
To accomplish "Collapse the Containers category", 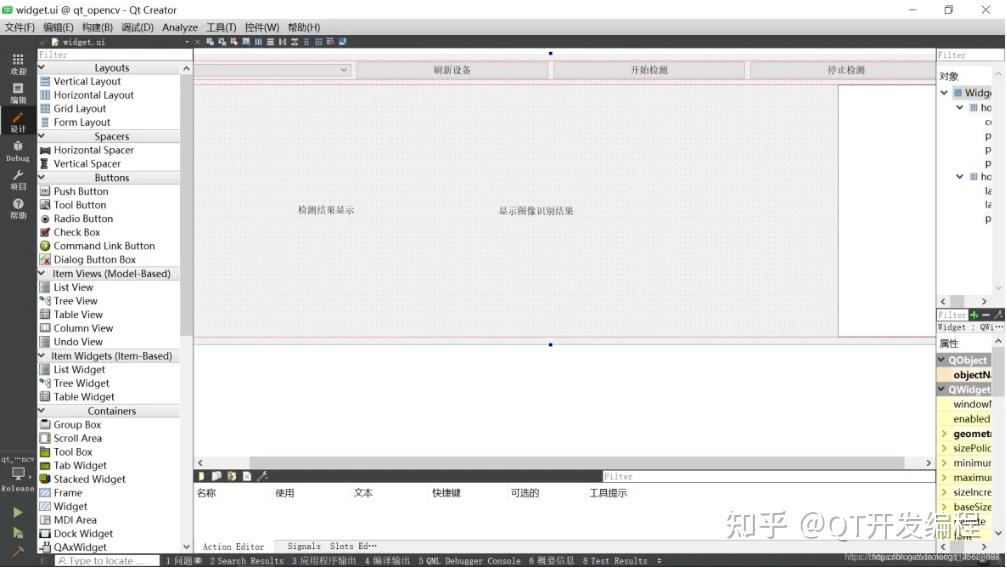I will pos(42,411).
